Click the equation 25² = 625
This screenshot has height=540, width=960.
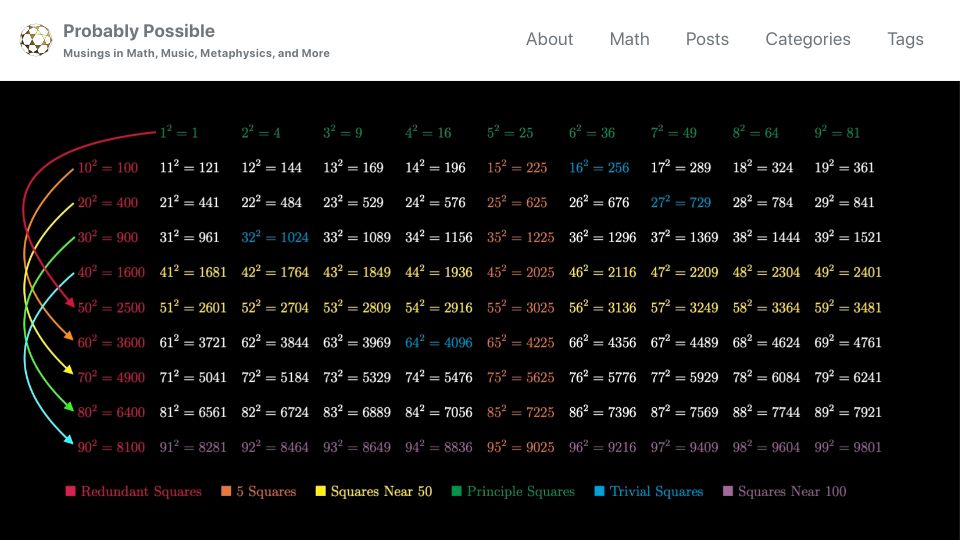point(517,202)
